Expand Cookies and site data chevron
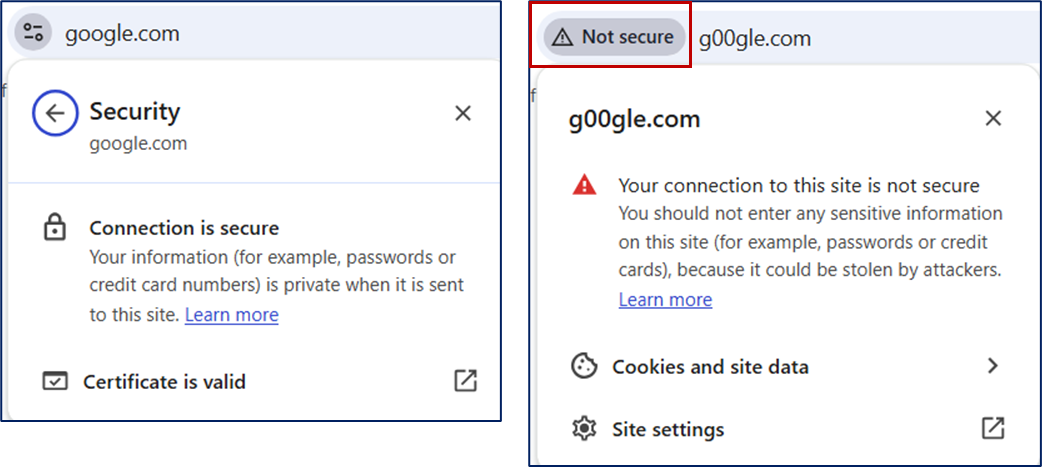Image resolution: width=1042 pixels, height=467 pixels. 993,366
